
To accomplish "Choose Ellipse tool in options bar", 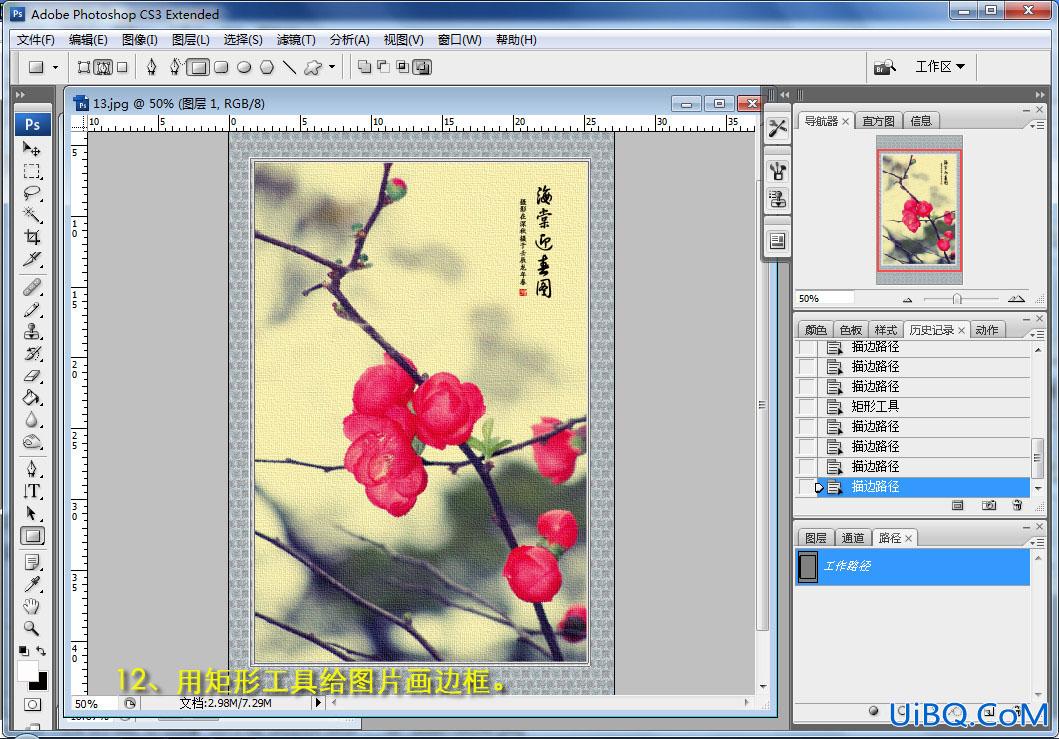I will pyautogui.click(x=244, y=67).
